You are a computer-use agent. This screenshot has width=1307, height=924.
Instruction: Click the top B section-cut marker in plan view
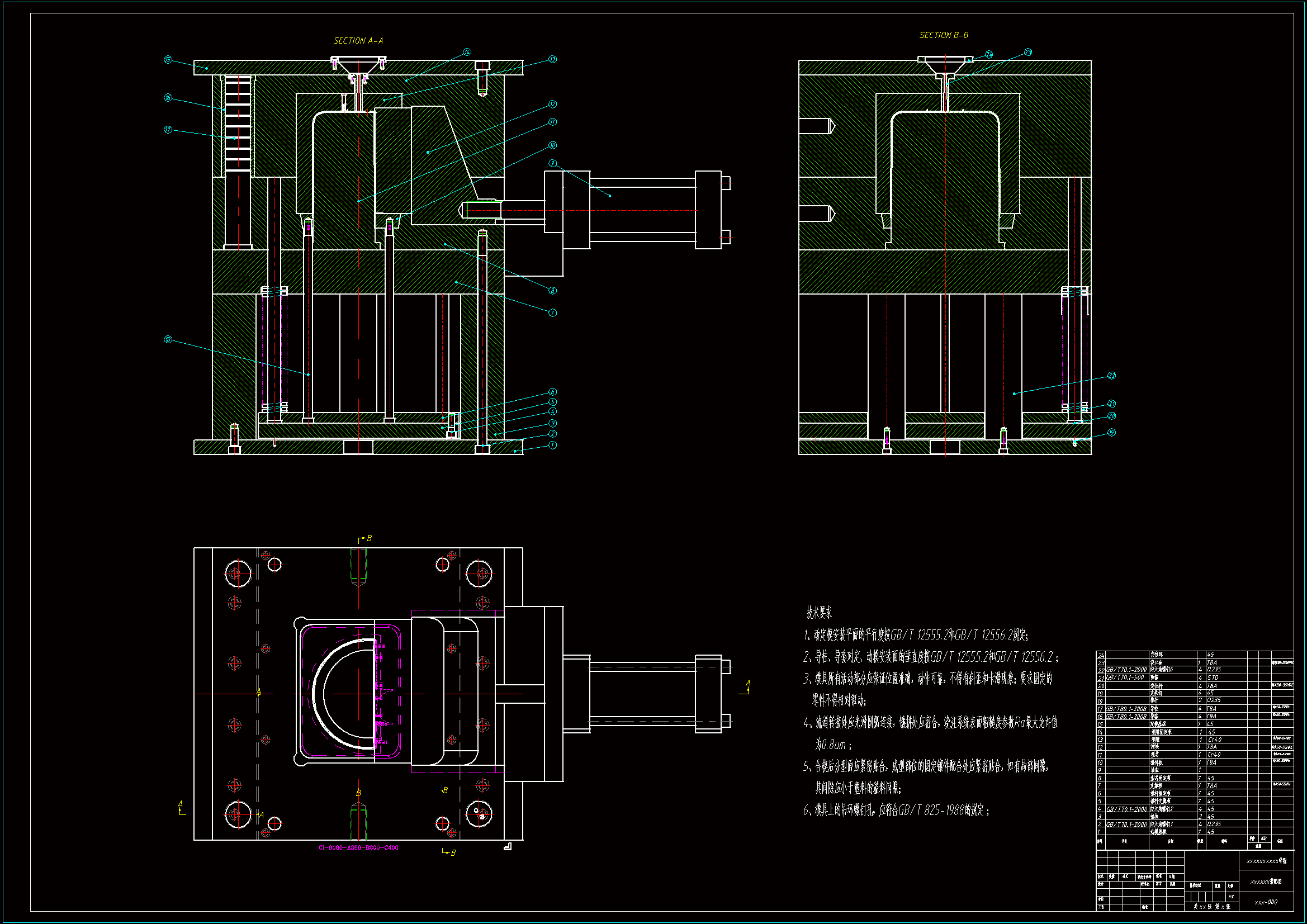click(x=366, y=538)
